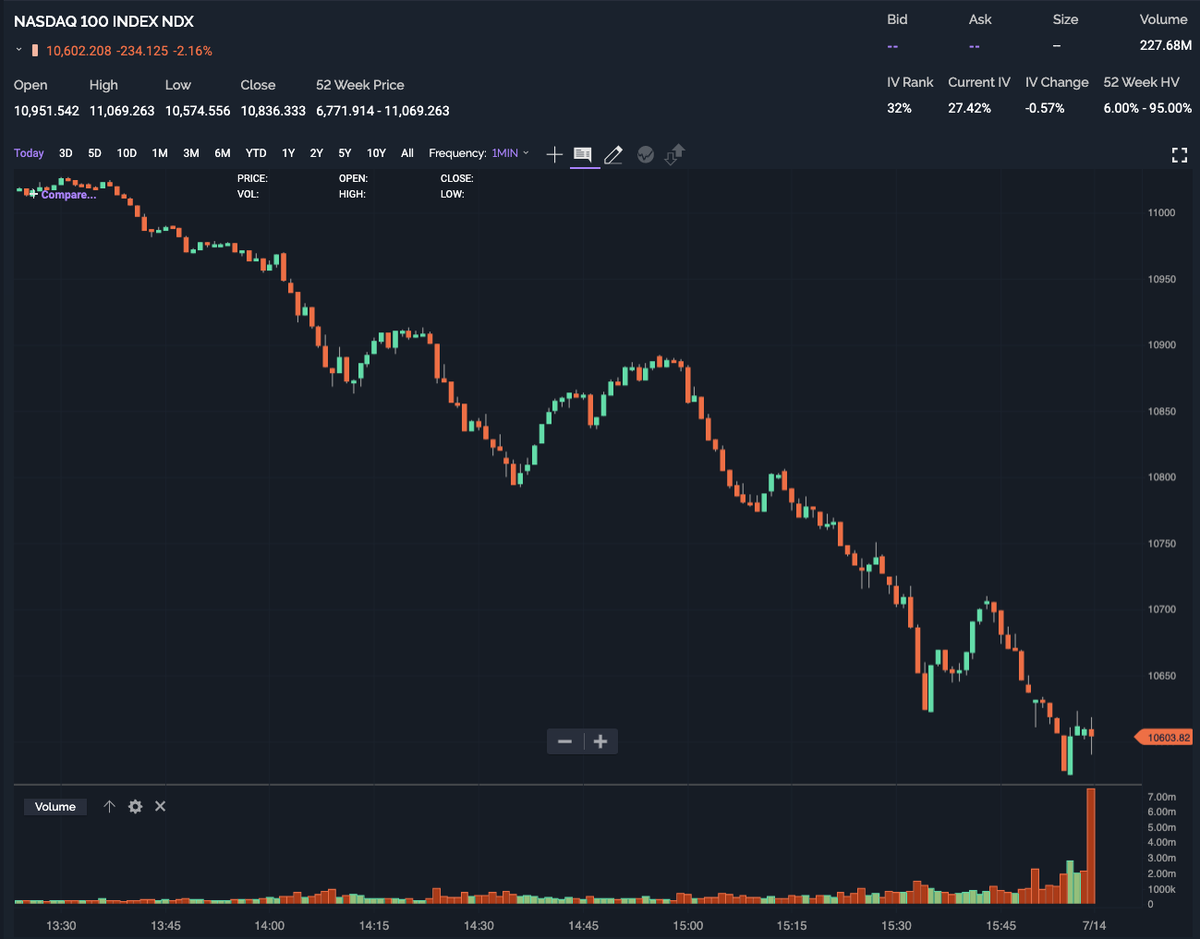Enter fullscreen chart mode

(x=1179, y=154)
